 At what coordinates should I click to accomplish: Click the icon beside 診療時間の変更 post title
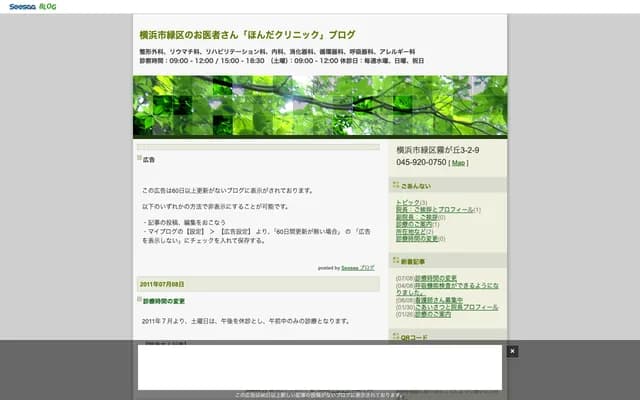tap(139, 299)
